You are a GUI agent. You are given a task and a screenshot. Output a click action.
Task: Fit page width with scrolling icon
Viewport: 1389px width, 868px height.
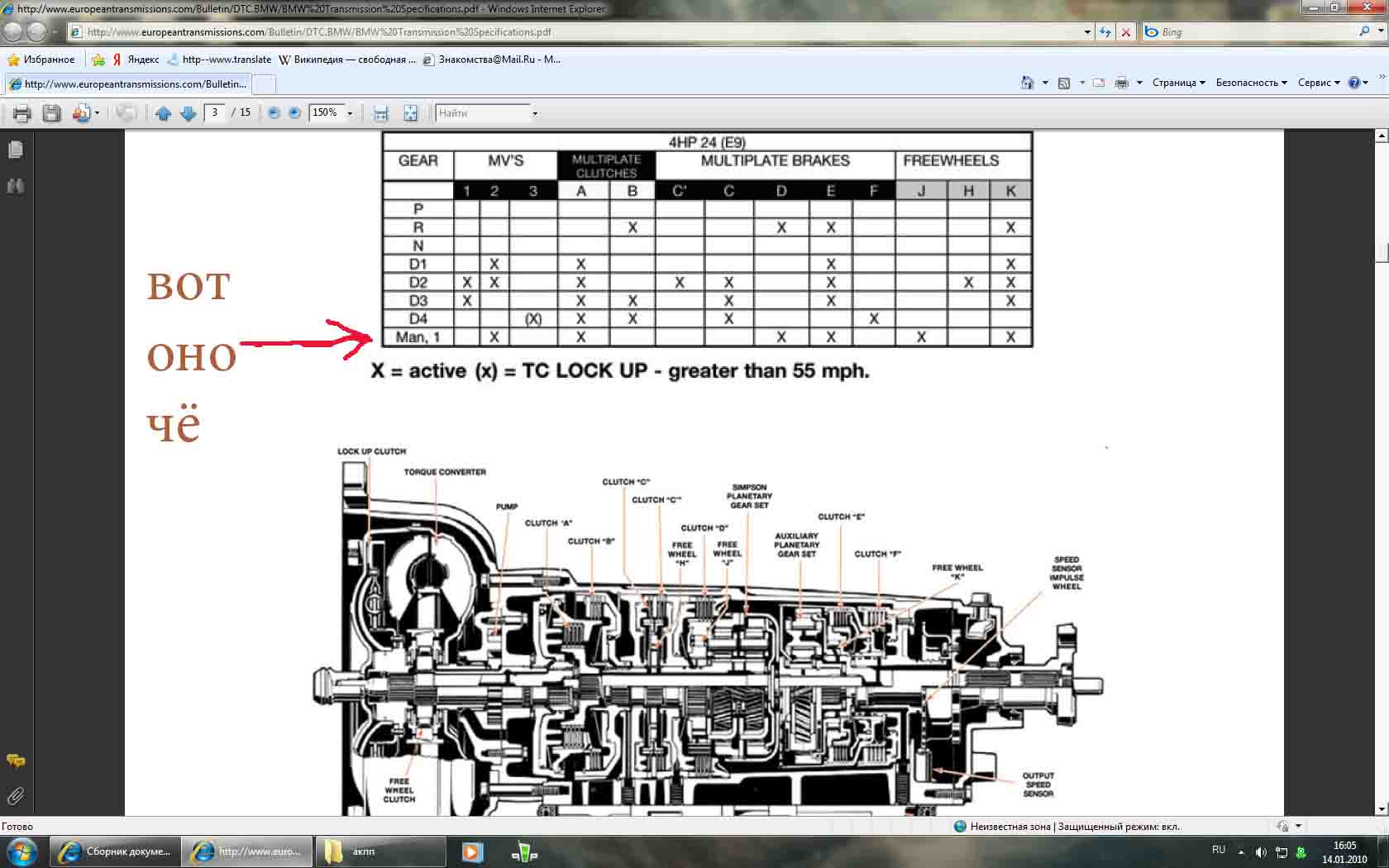(381, 113)
